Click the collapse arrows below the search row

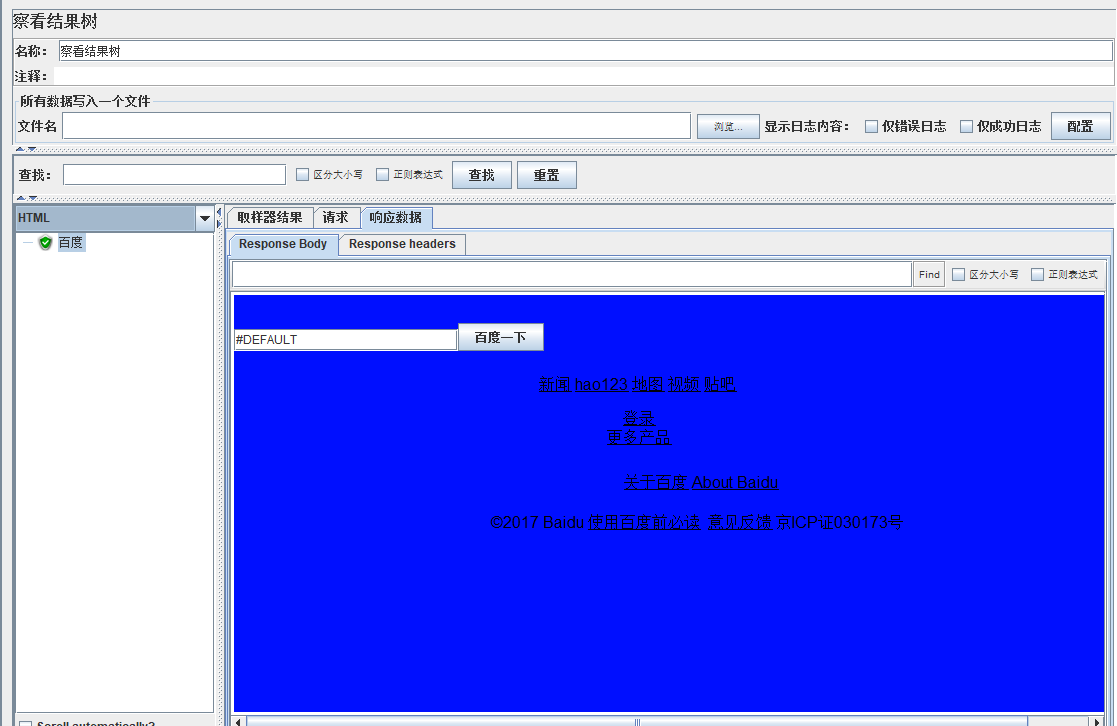point(26,198)
